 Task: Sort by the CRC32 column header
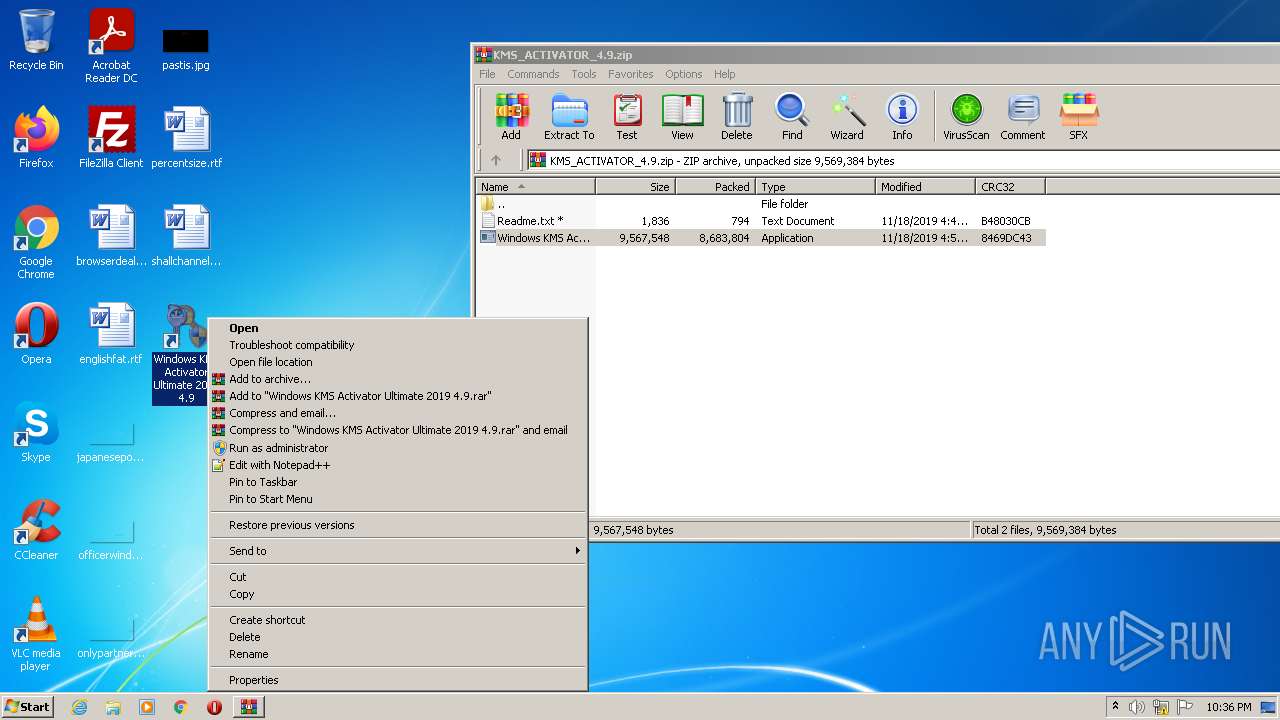(x=1010, y=187)
